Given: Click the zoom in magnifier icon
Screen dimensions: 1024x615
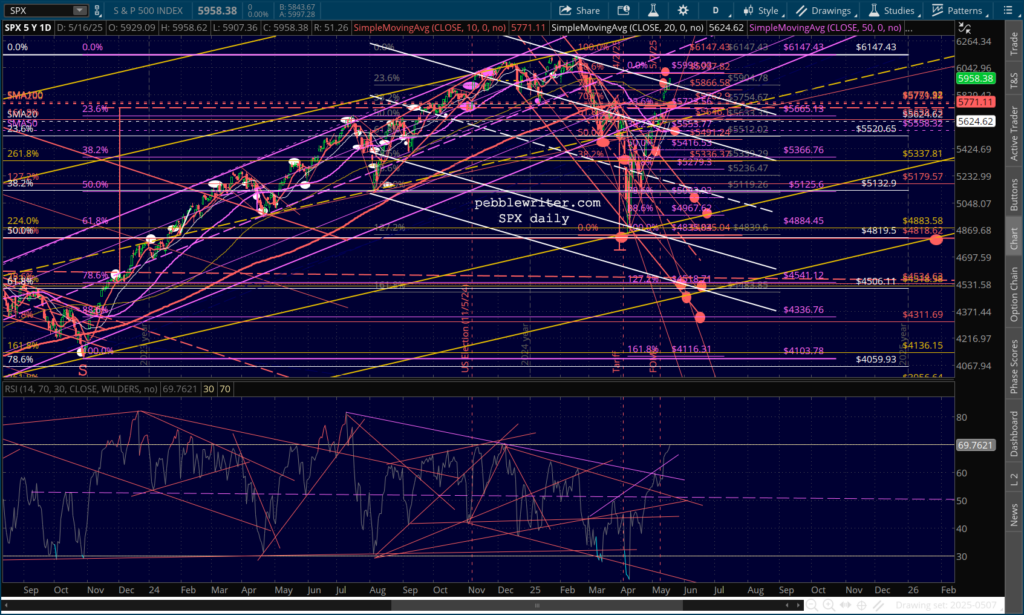Looking at the screenshot, I should [829, 606].
